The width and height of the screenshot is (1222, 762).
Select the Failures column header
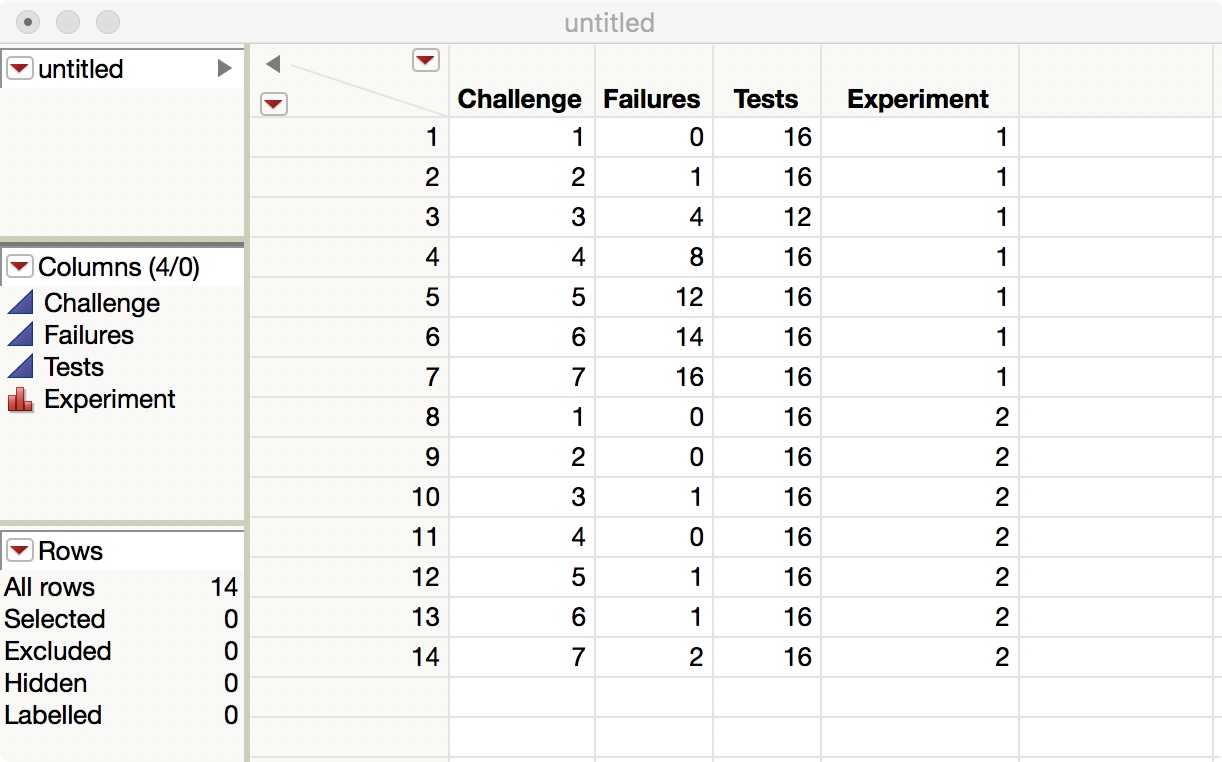click(x=651, y=99)
